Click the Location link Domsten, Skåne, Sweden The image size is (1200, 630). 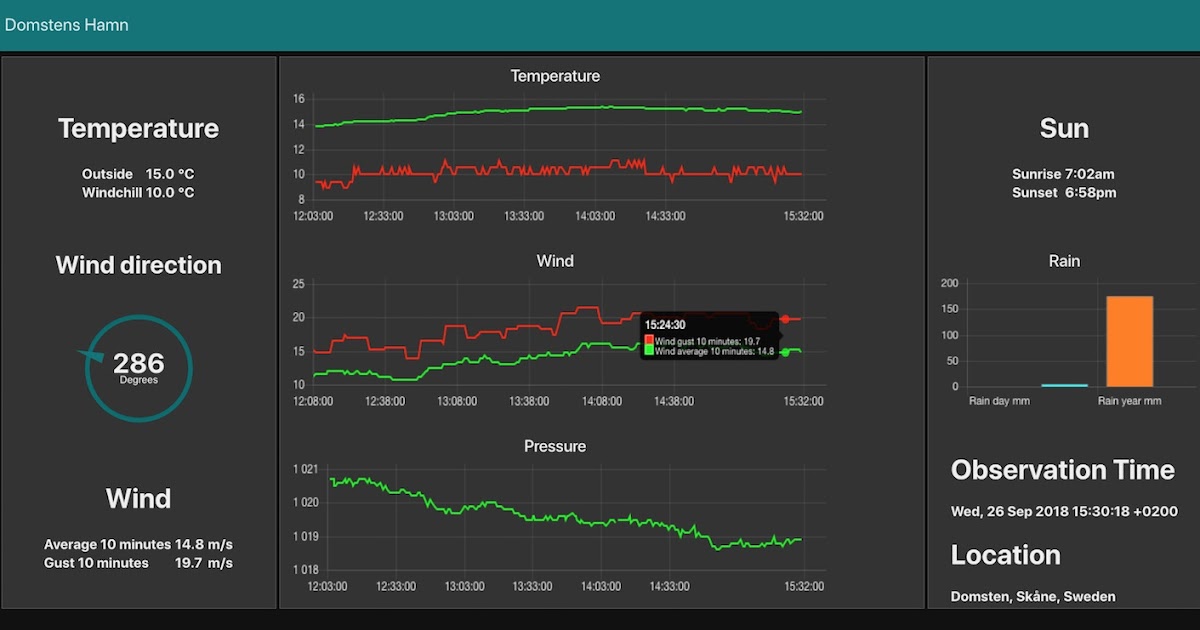point(1034,596)
